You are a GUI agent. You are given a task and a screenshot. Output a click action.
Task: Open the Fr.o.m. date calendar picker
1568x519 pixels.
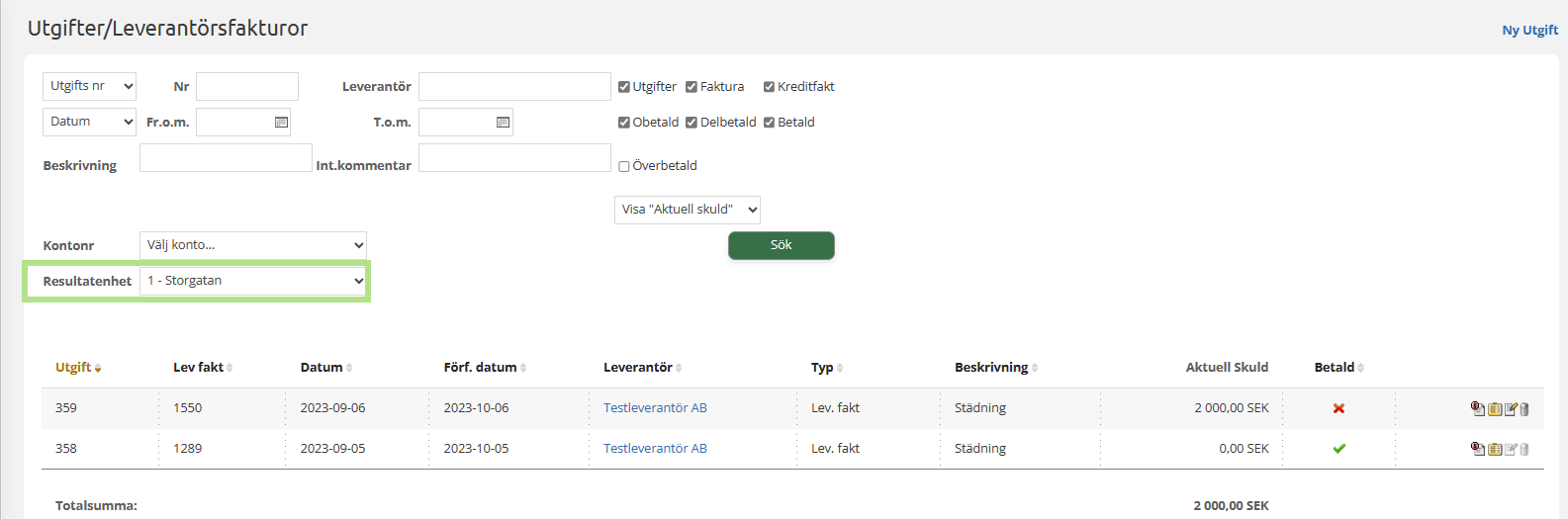[281, 123]
